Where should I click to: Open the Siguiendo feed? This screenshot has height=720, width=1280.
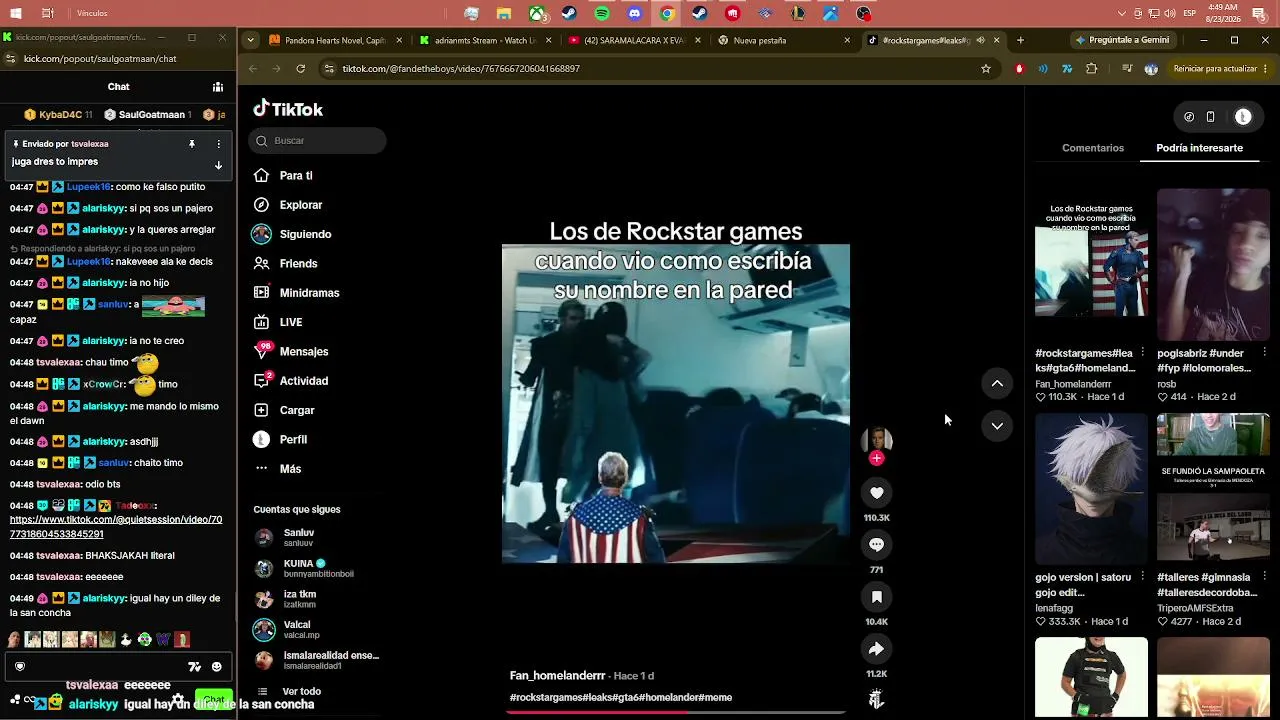[292, 234]
